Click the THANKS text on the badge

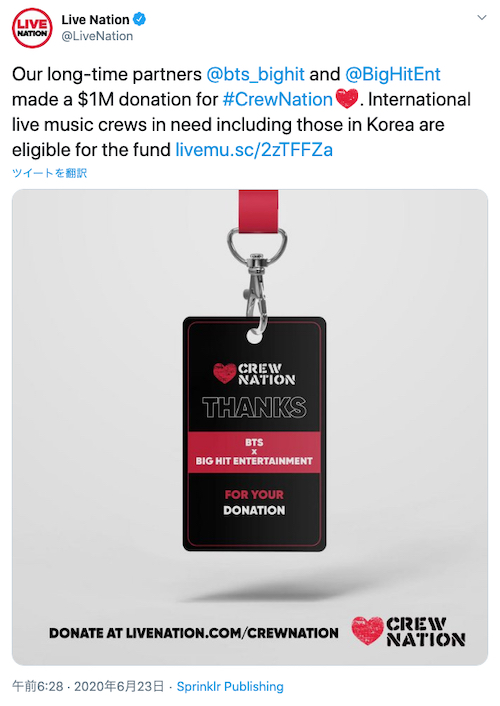click(x=255, y=407)
